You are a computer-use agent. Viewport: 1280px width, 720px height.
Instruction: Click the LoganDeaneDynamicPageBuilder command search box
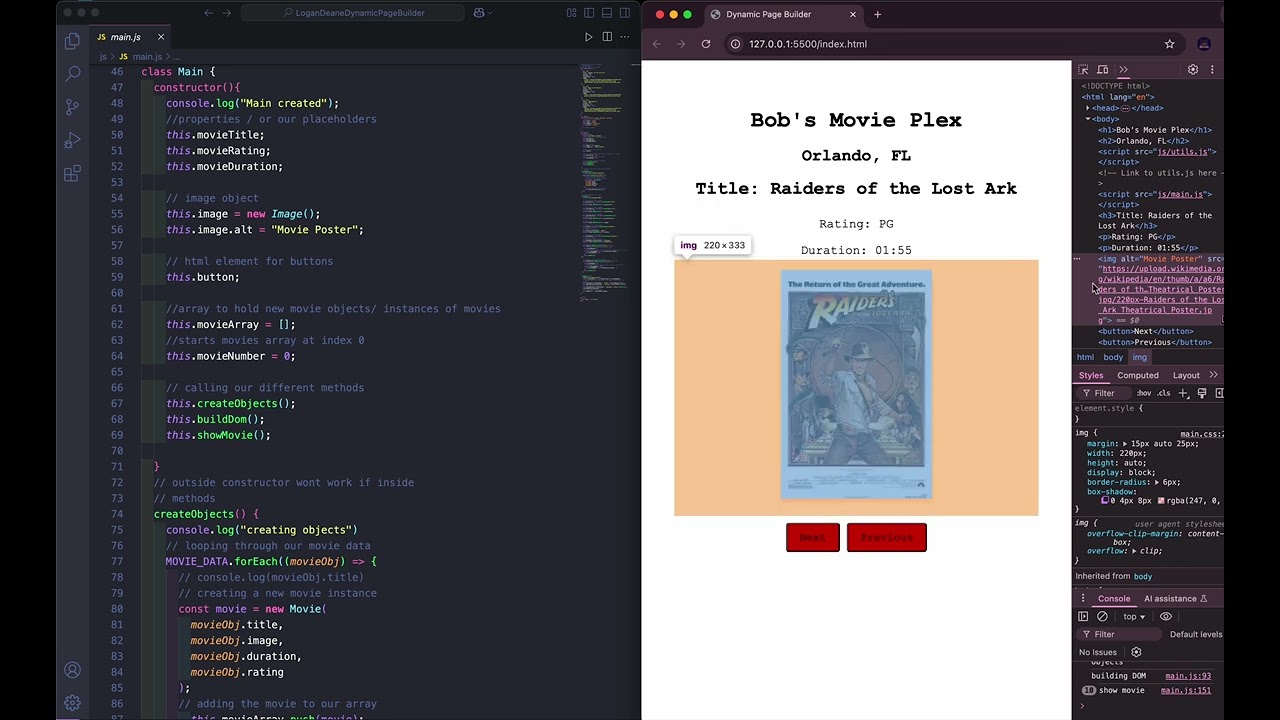[x=352, y=13]
